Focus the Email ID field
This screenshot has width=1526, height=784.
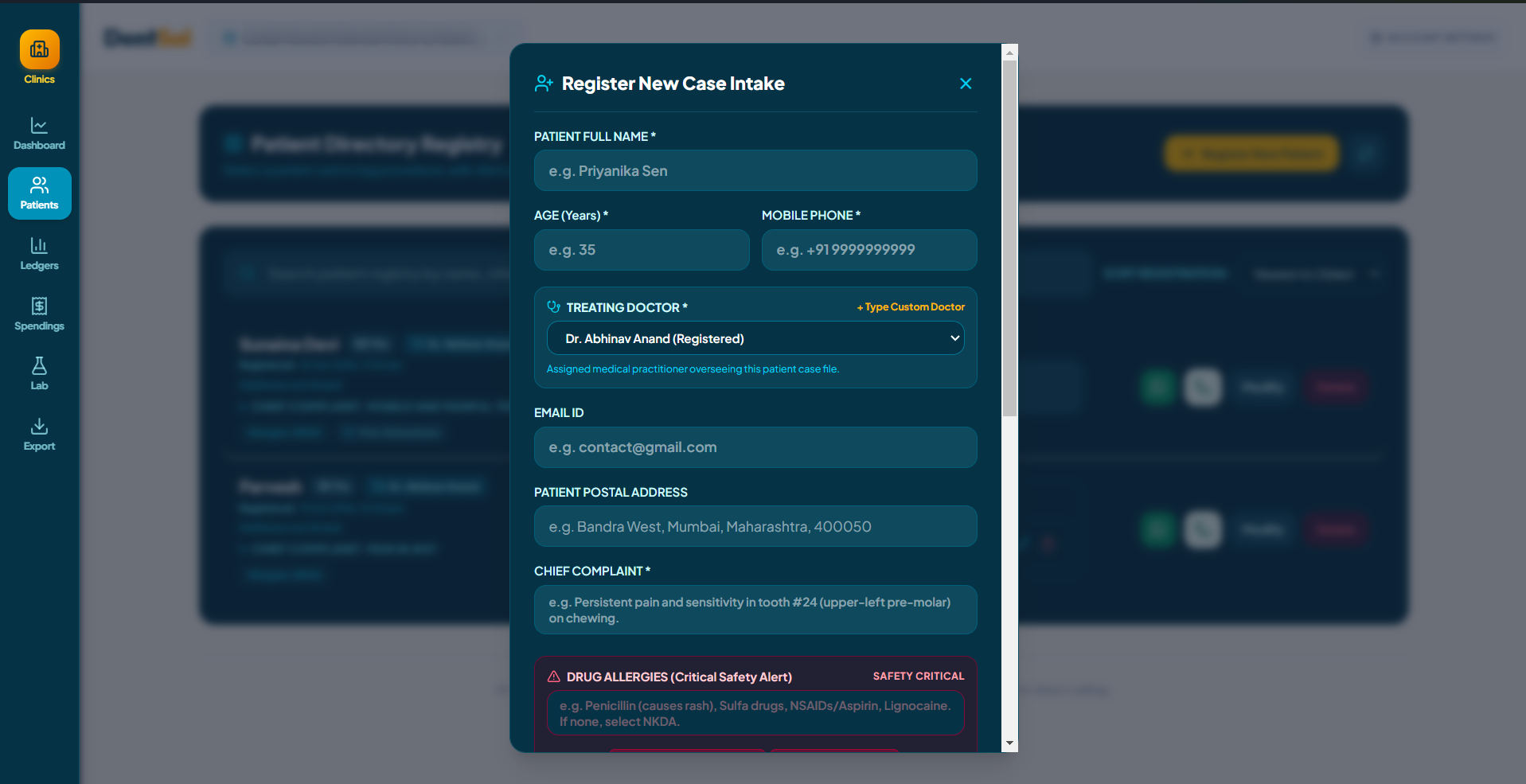click(x=755, y=447)
